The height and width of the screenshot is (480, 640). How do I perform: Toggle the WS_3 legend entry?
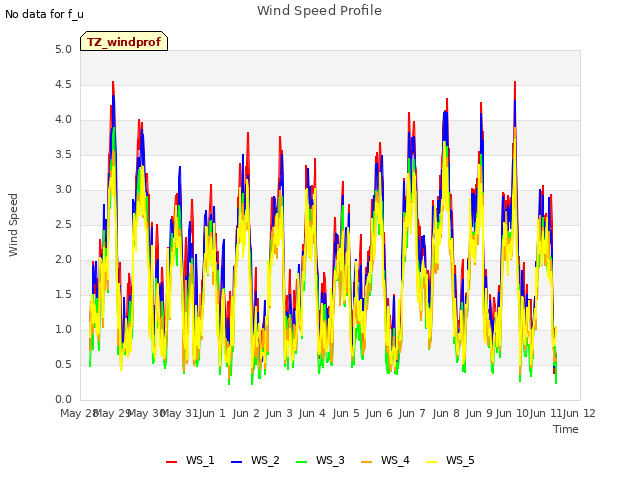(x=320, y=460)
